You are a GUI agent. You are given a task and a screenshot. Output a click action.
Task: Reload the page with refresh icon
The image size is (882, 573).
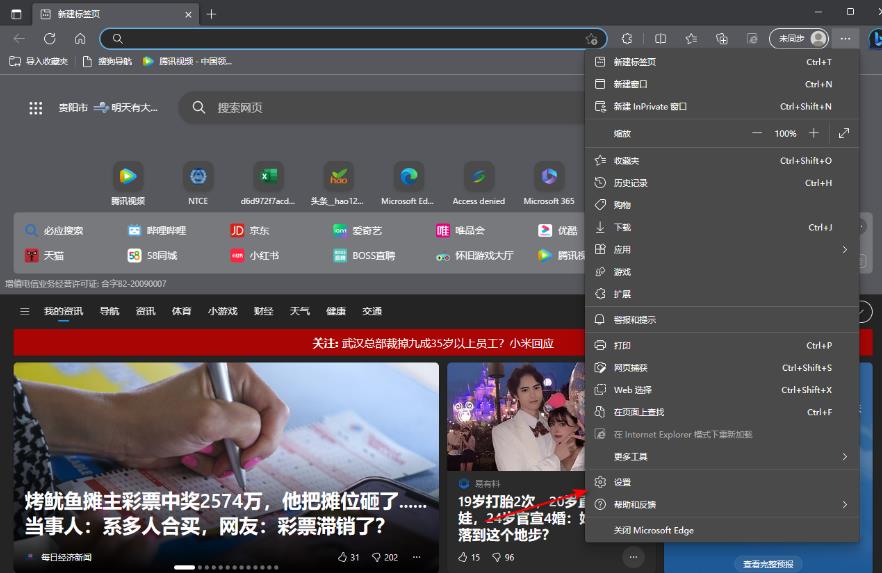(x=50, y=39)
